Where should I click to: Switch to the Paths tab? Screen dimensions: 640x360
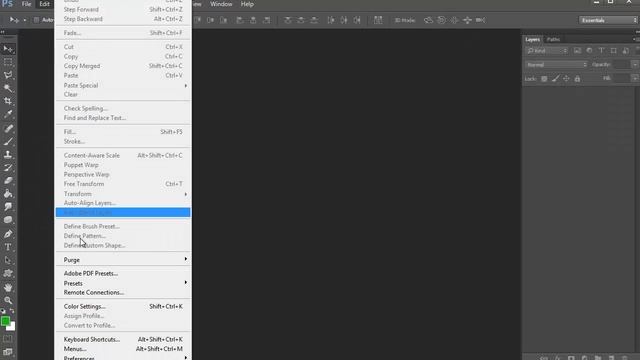pyautogui.click(x=553, y=40)
